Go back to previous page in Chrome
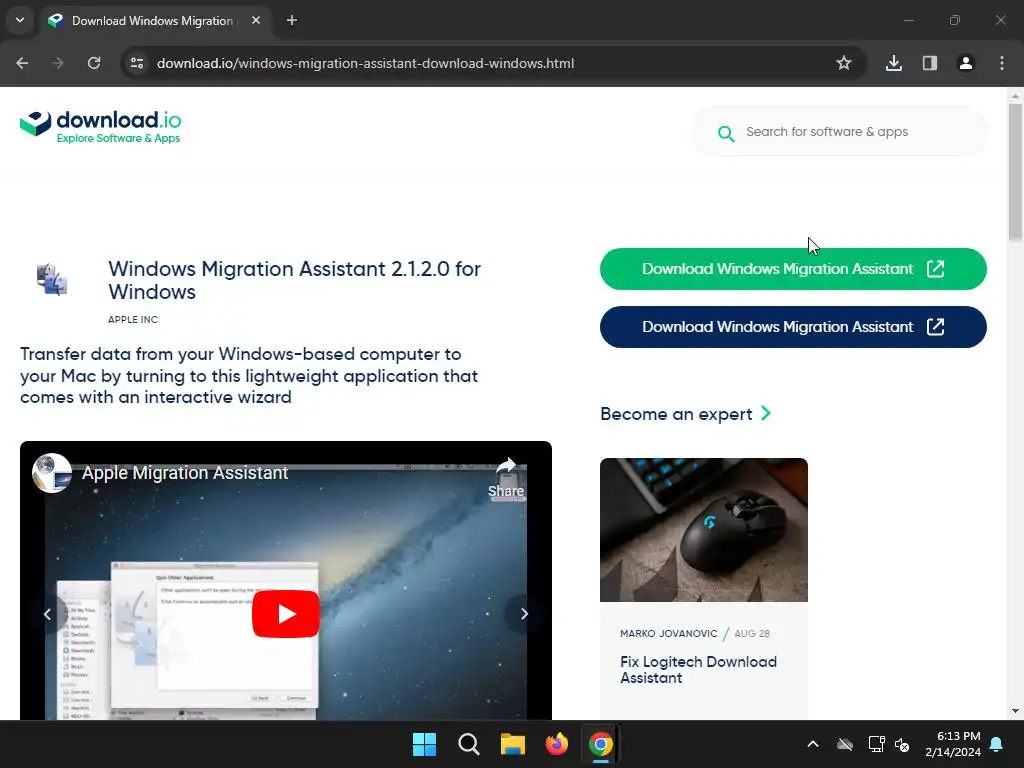Image resolution: width=1024 pixels, height=768 pixels. click(22, 63)
